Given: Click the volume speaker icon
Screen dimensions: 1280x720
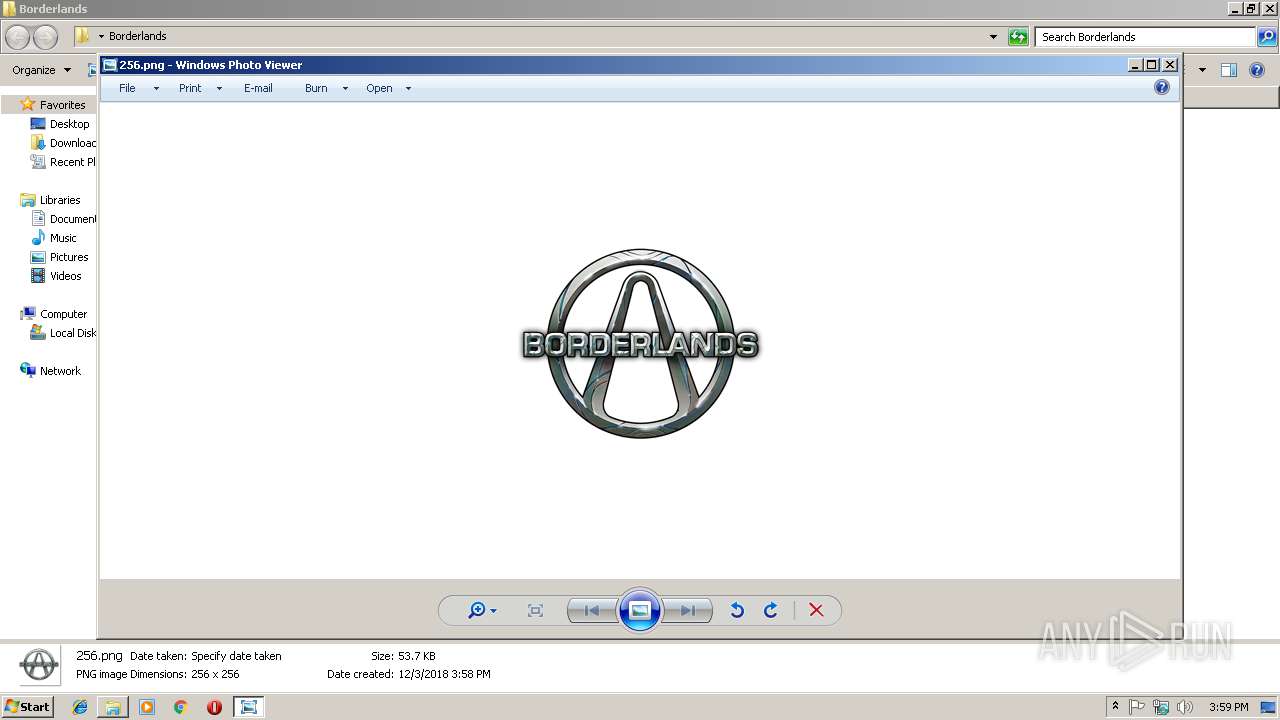Looking at the screenshot, I should pyautogui.click(x=1185, y=707).
